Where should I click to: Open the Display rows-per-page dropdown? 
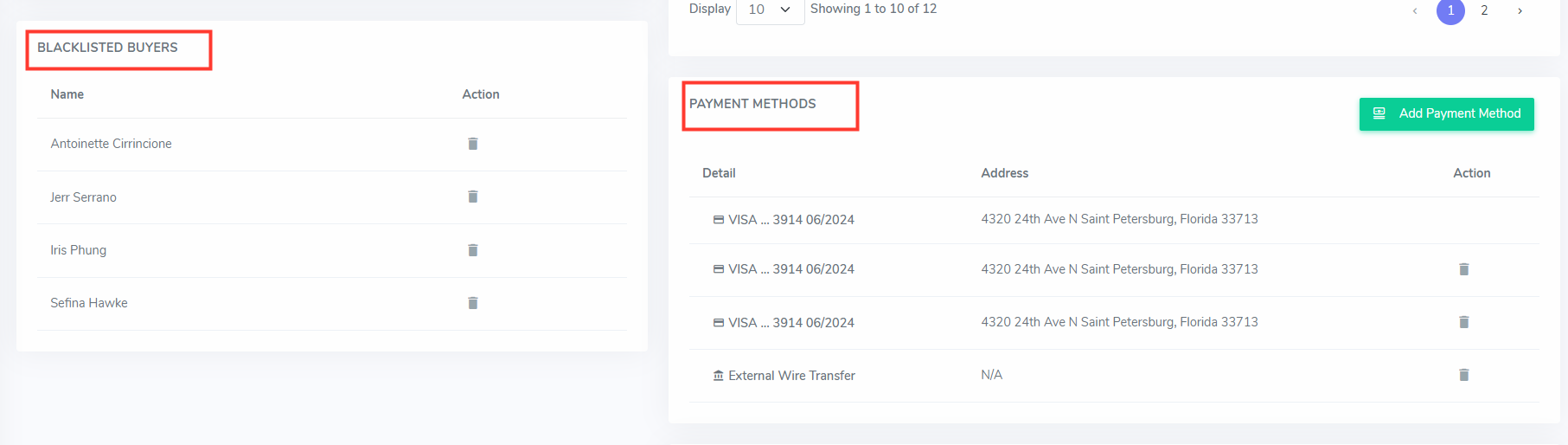point(770,10)
